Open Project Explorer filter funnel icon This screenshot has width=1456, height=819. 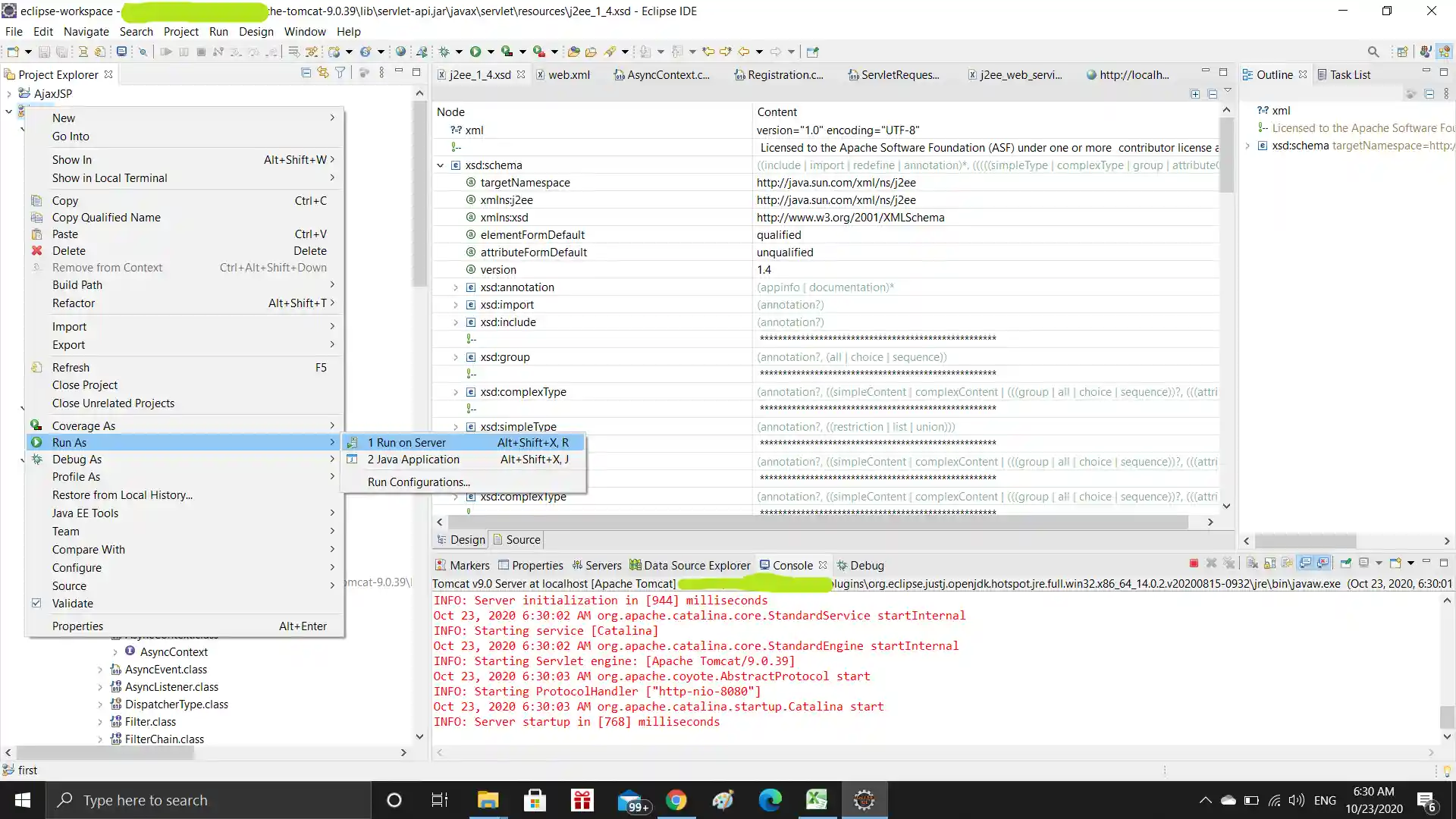pyautogui.click(x=340, y=73)
